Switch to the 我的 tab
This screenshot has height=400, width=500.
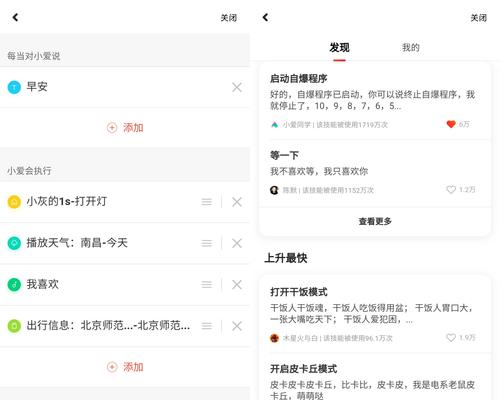pos(411,48)
